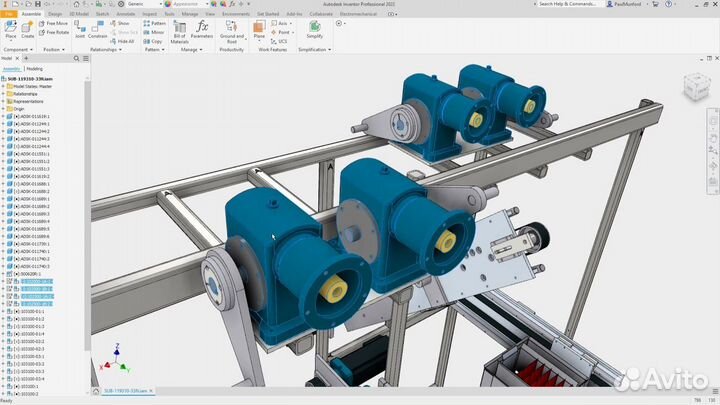The height and width of the screenshot is (405, 720).
Task: Click the Mirror component tool
Action: 154,32
